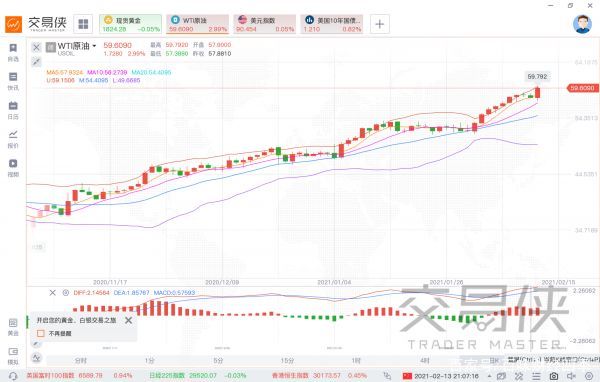Open MACD indicator settings gear

(x=65, y=293)
